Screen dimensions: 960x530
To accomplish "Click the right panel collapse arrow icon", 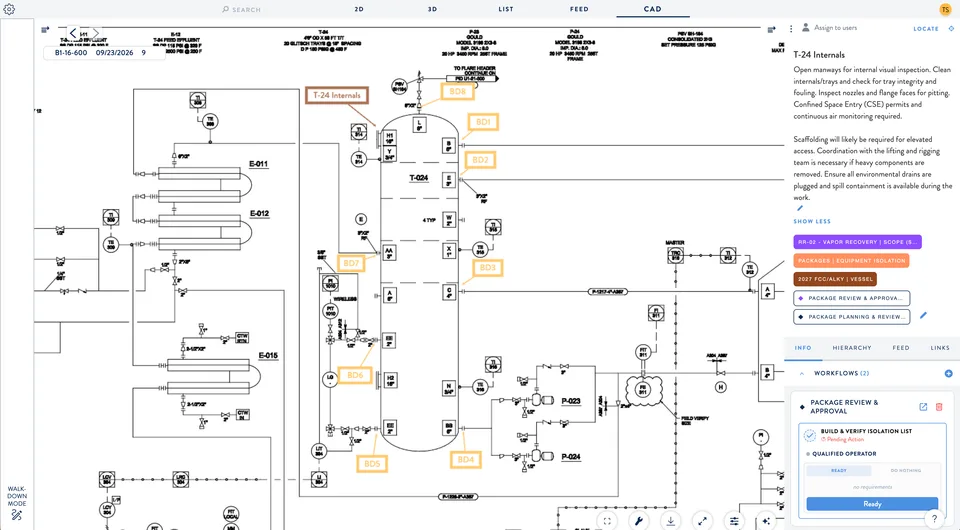I will (x=771, y=29).
